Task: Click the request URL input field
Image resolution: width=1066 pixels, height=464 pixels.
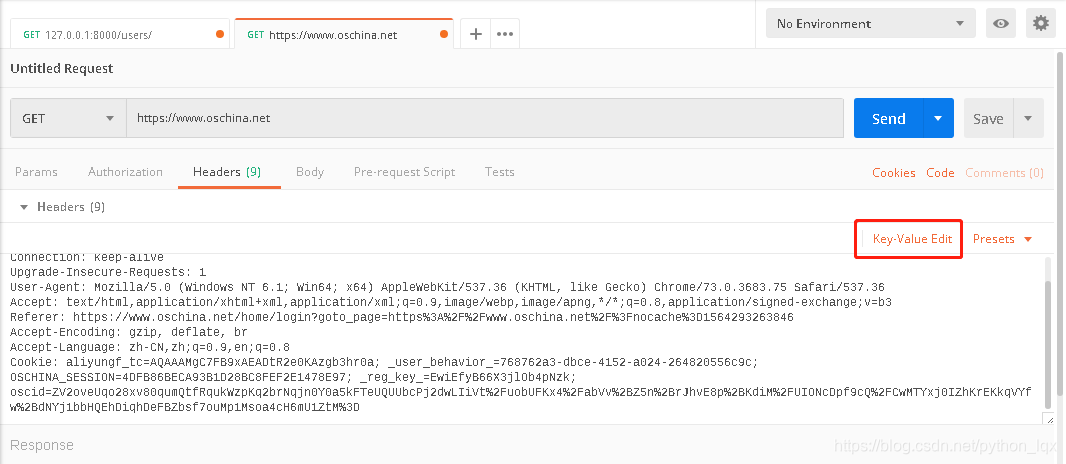Action: (485, 118)
